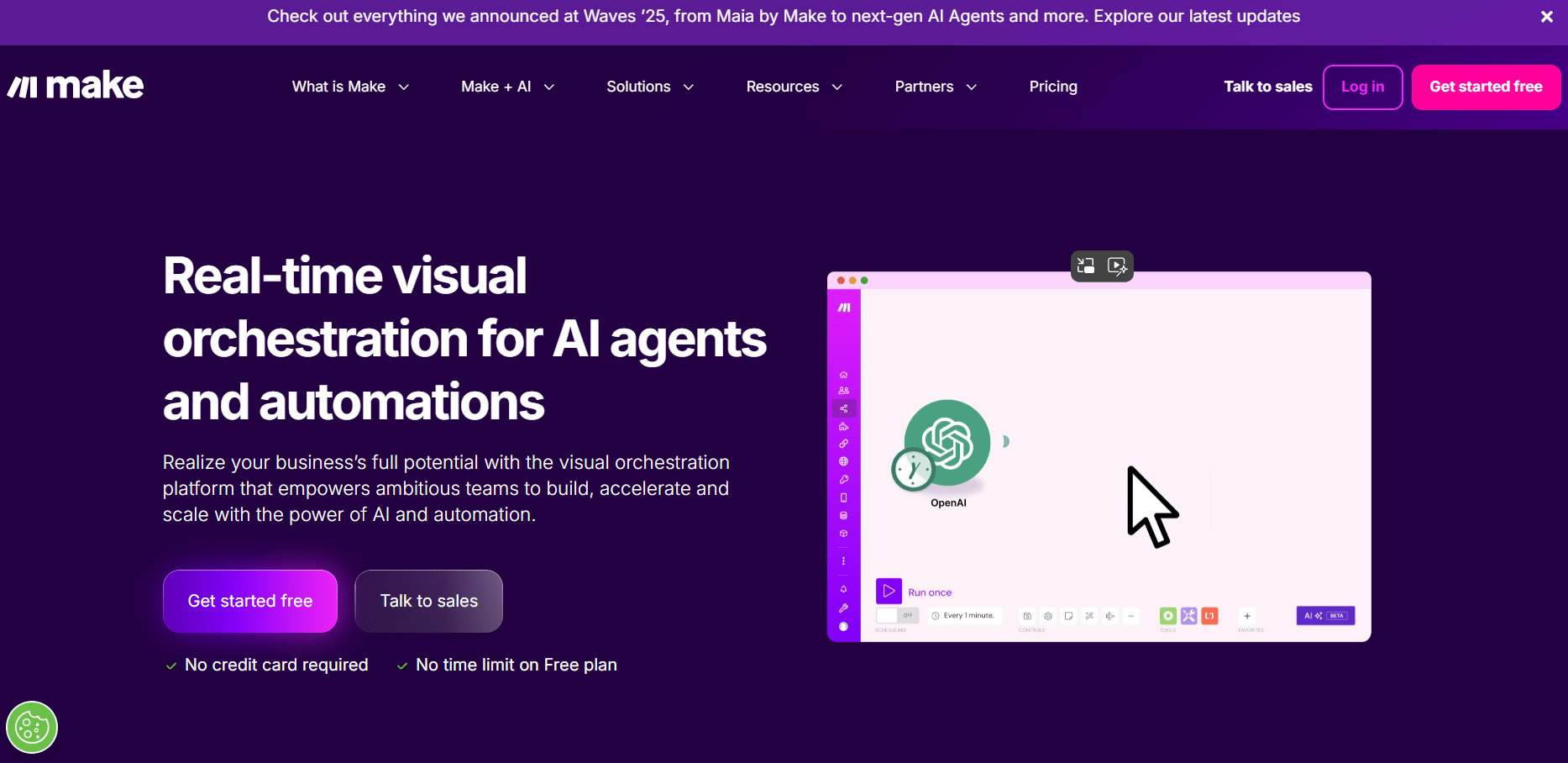Viewport: 1568px width, 763px height.
Task: Click the home icon in demo sidebar
Action: pyautogui.click(x=844, y=375)
